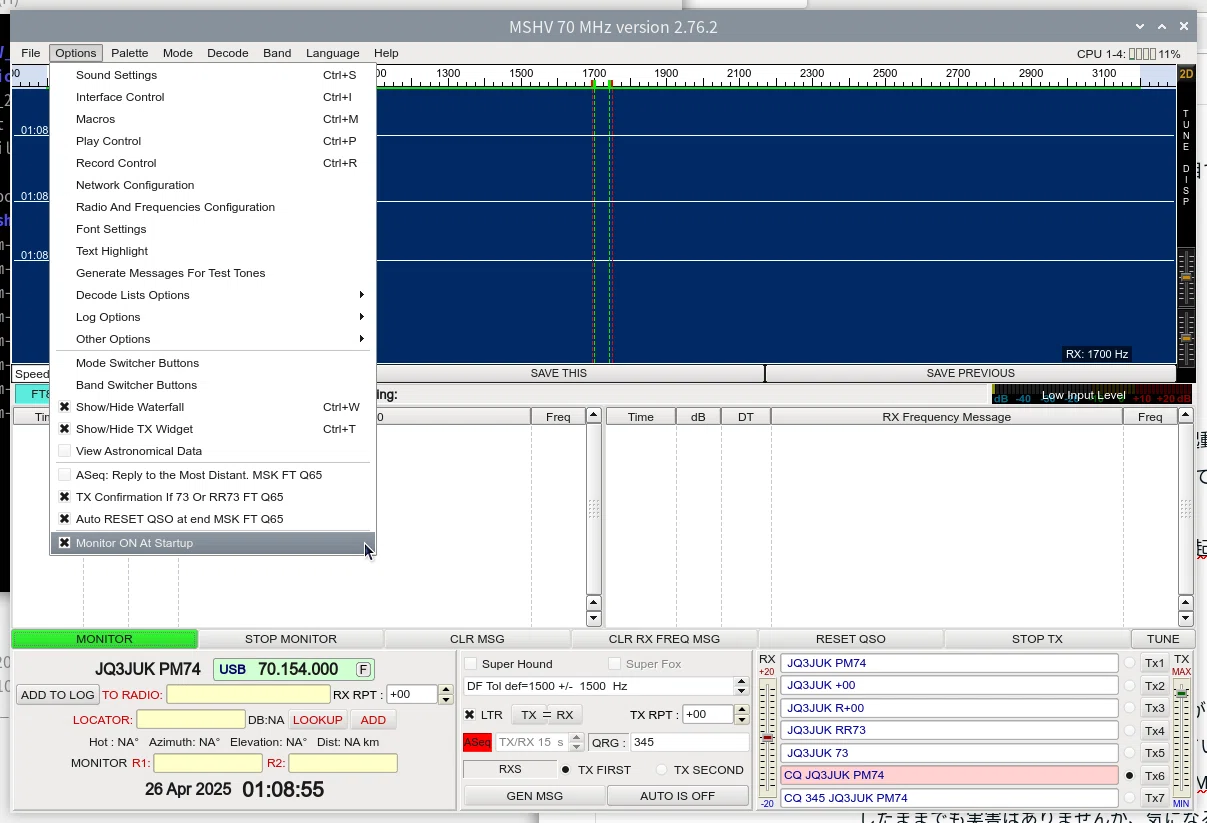Image resolution: width=1207 pixels, height=823 pixels.
Task: Select the Tx3 radio button
Action: point(1130,708)
